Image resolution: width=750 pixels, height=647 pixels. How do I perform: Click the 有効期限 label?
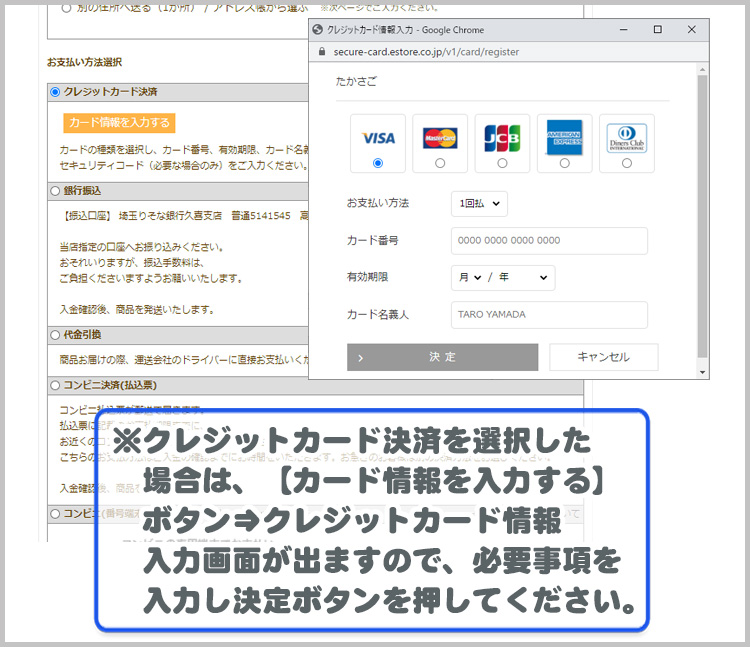point(367,277)
